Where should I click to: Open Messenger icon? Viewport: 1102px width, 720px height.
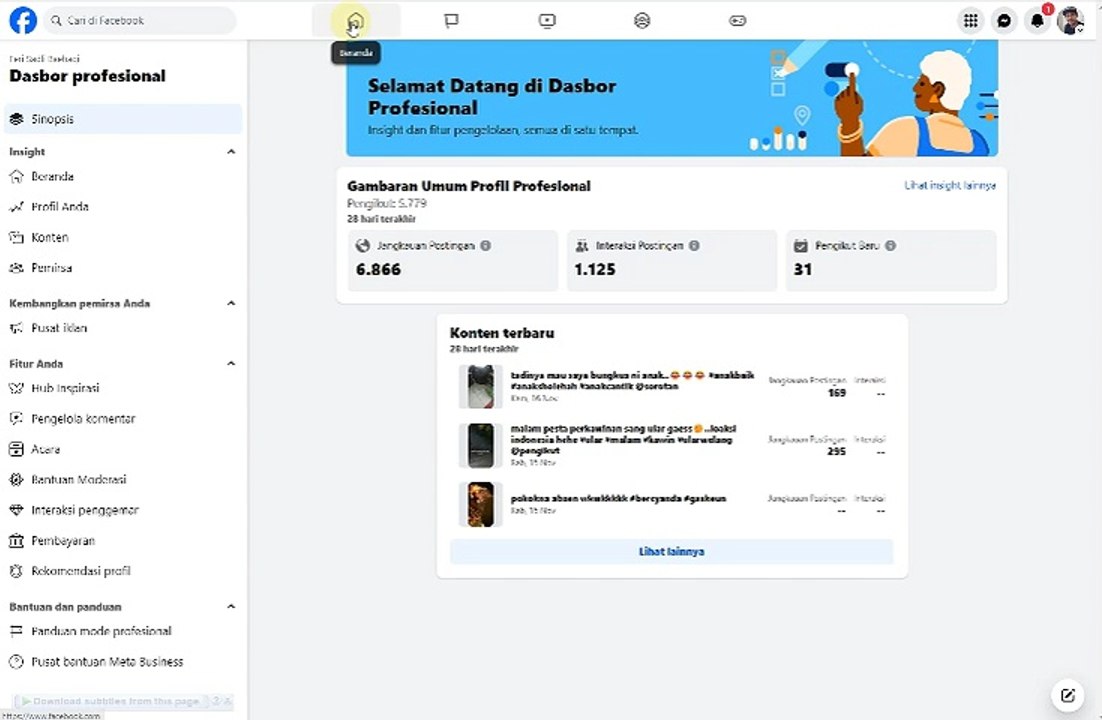tap(1004, 21)
